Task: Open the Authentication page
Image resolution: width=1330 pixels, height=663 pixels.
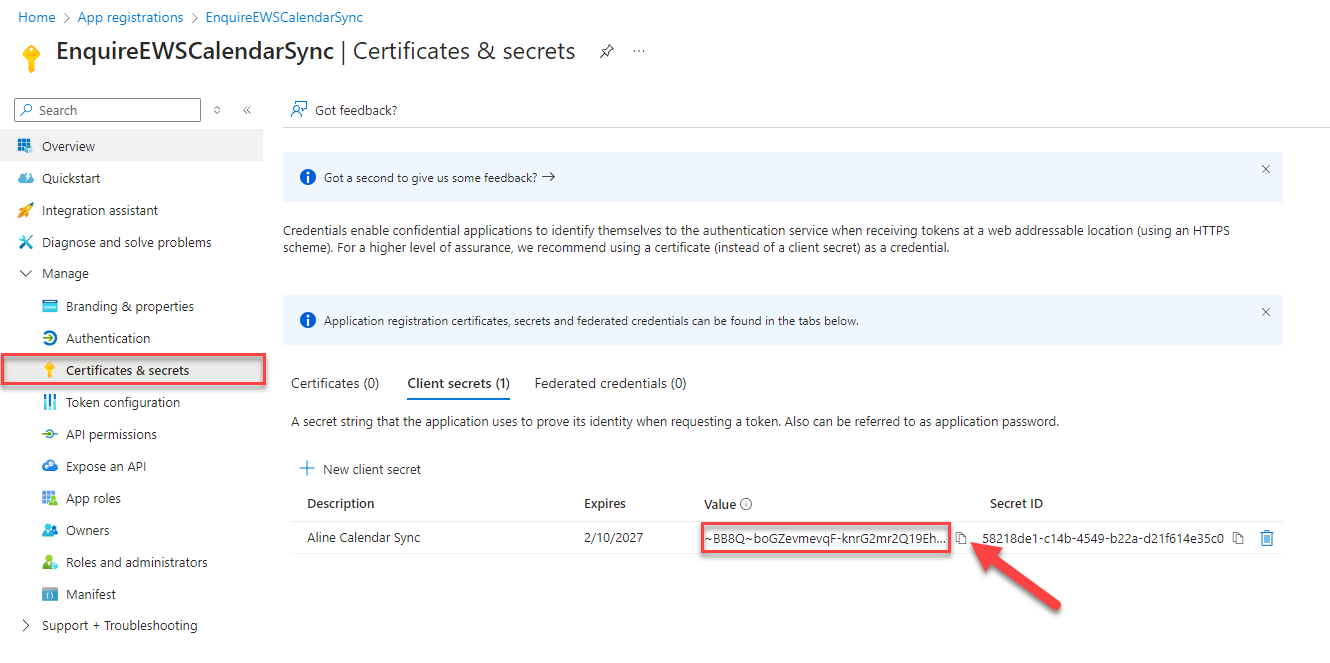Action: 108,338
